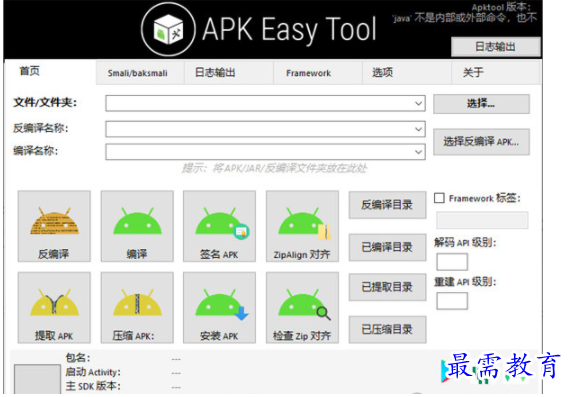Click the ZipAlign 对齐 icon button
This screenshot has width=569, height=397.
[x=302, y=226]
